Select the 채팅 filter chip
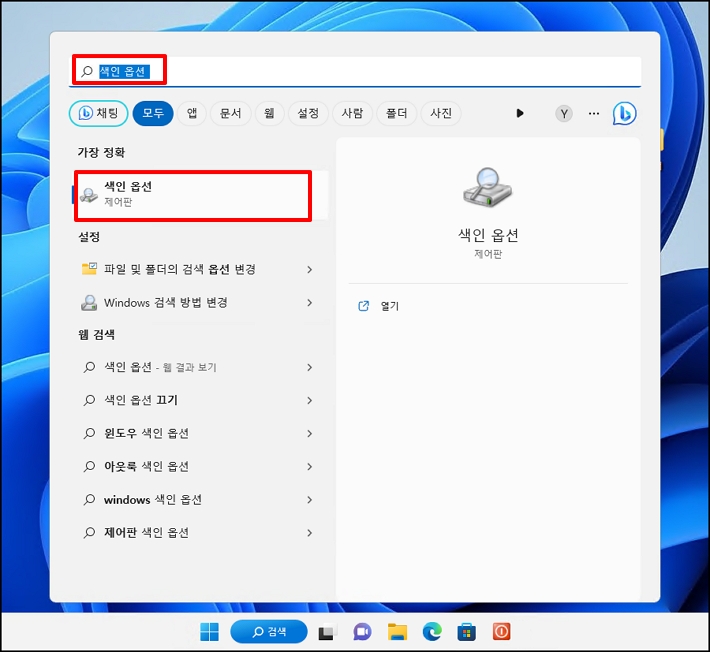 click(x=98, y=113)
